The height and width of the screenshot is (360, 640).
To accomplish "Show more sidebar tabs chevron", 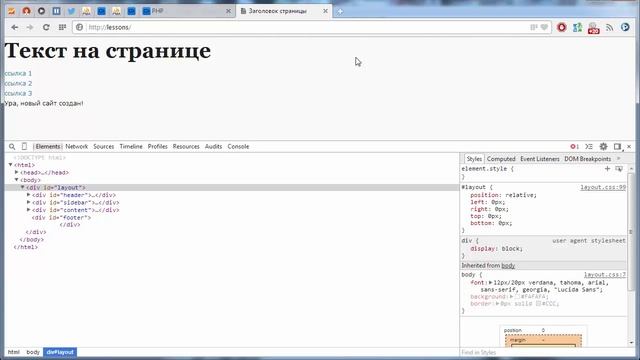I will click(619, 158).
